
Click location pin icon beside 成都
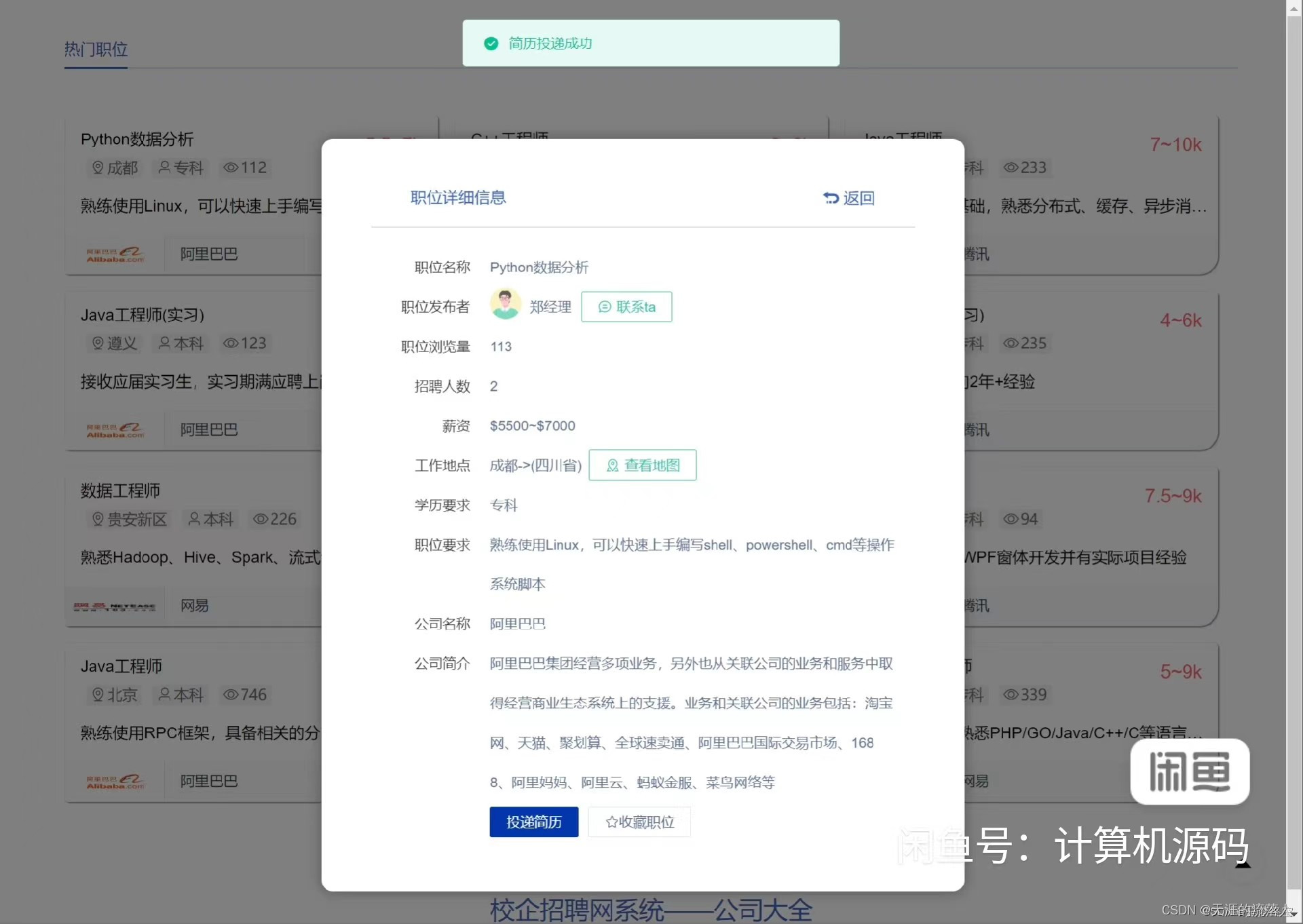(98, 168)
